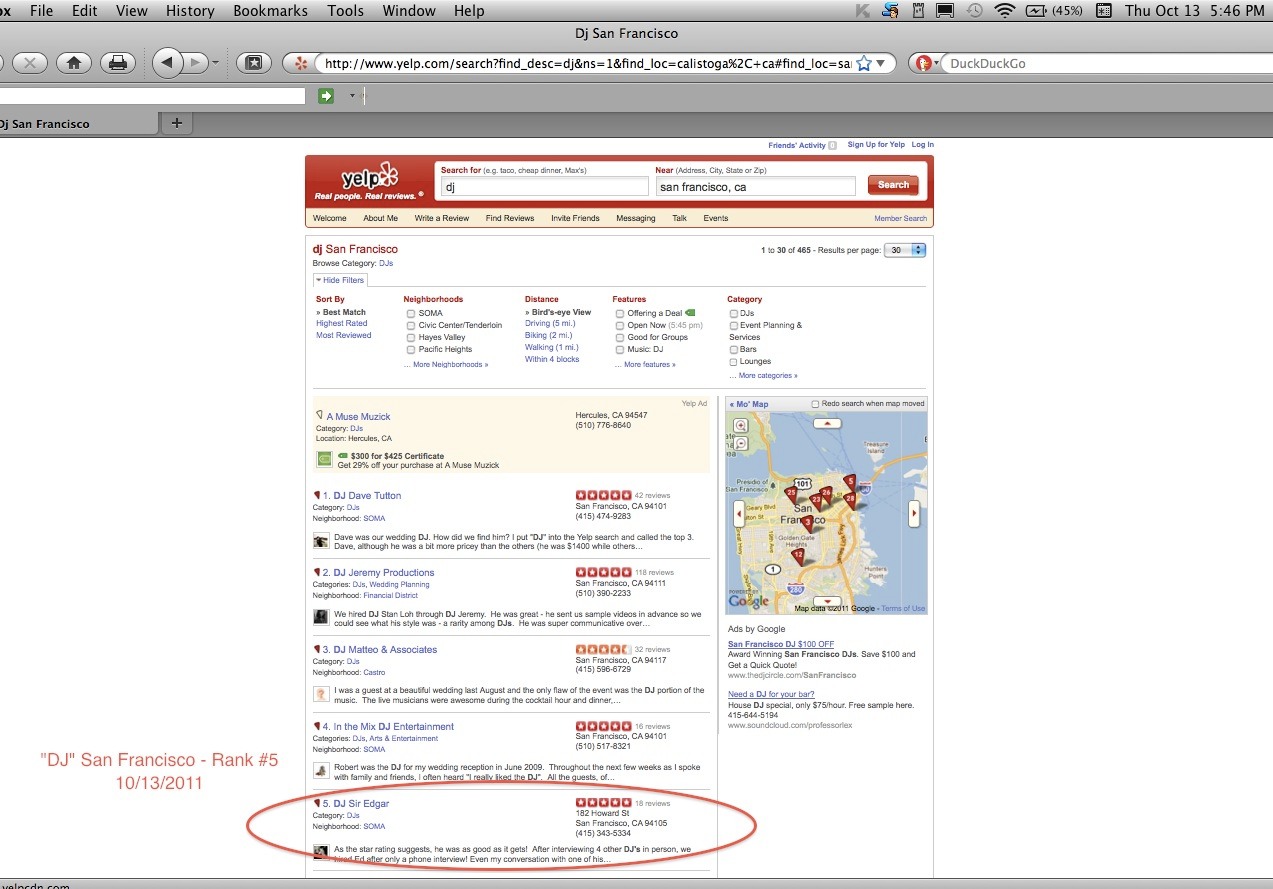
Task: Go back with the browser Back arrow
Action: pyautogui.click(x=166, y=63)
